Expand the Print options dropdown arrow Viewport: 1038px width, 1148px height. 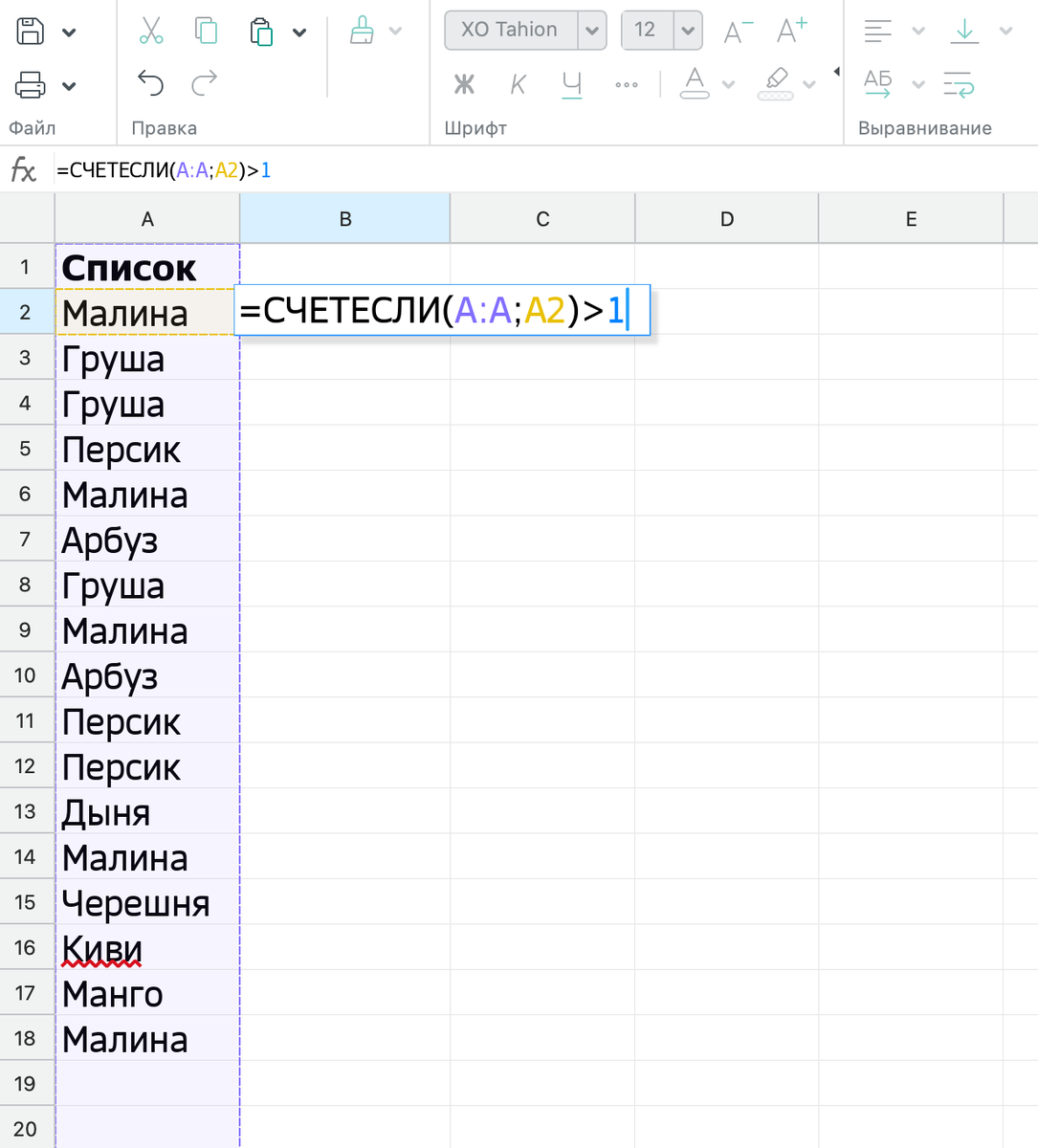69,86
